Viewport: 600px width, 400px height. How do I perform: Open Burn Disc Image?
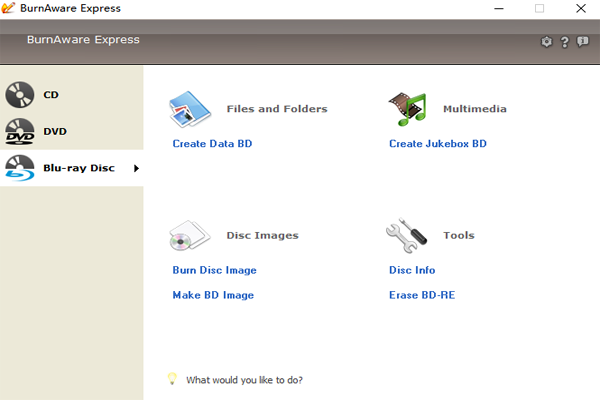pos(214,270)
